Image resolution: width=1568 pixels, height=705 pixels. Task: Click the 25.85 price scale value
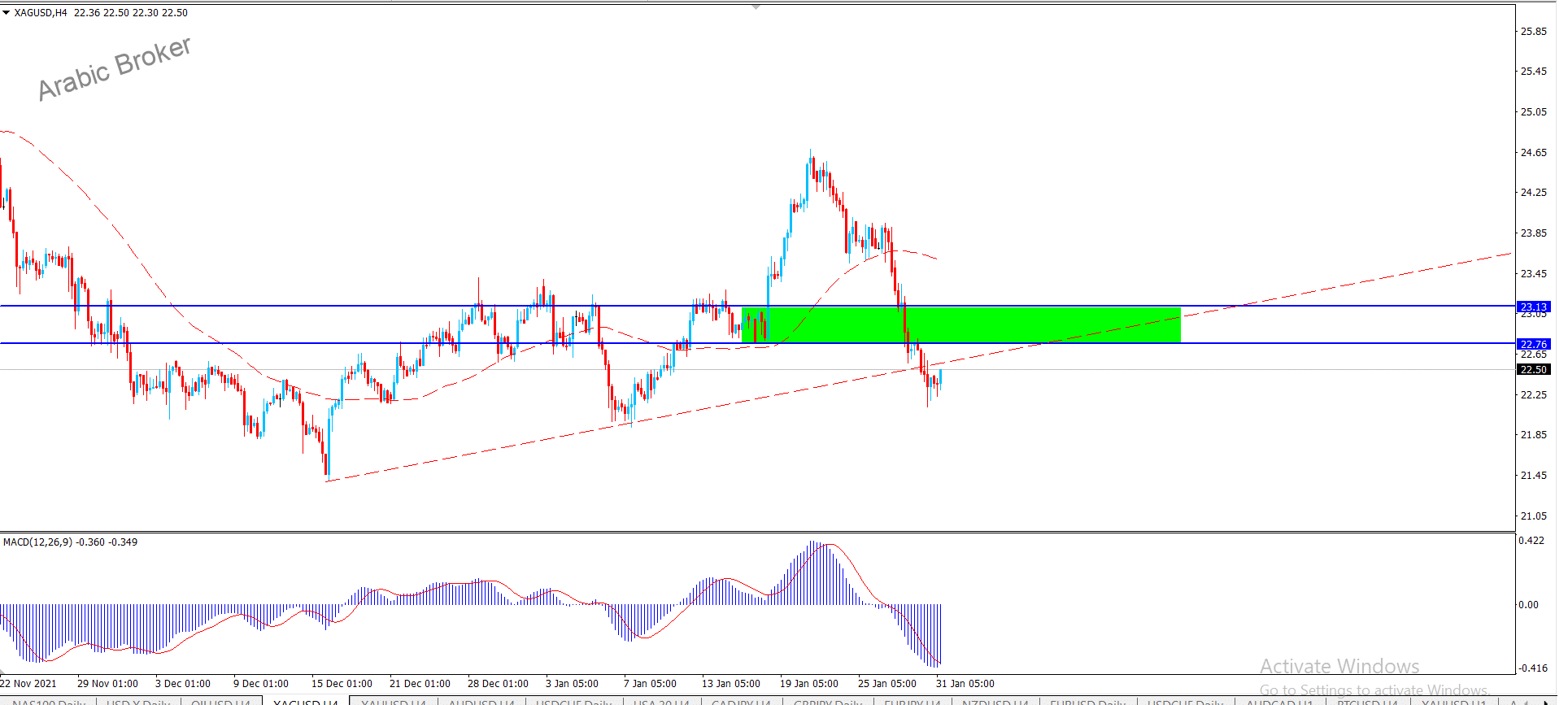1534,31
